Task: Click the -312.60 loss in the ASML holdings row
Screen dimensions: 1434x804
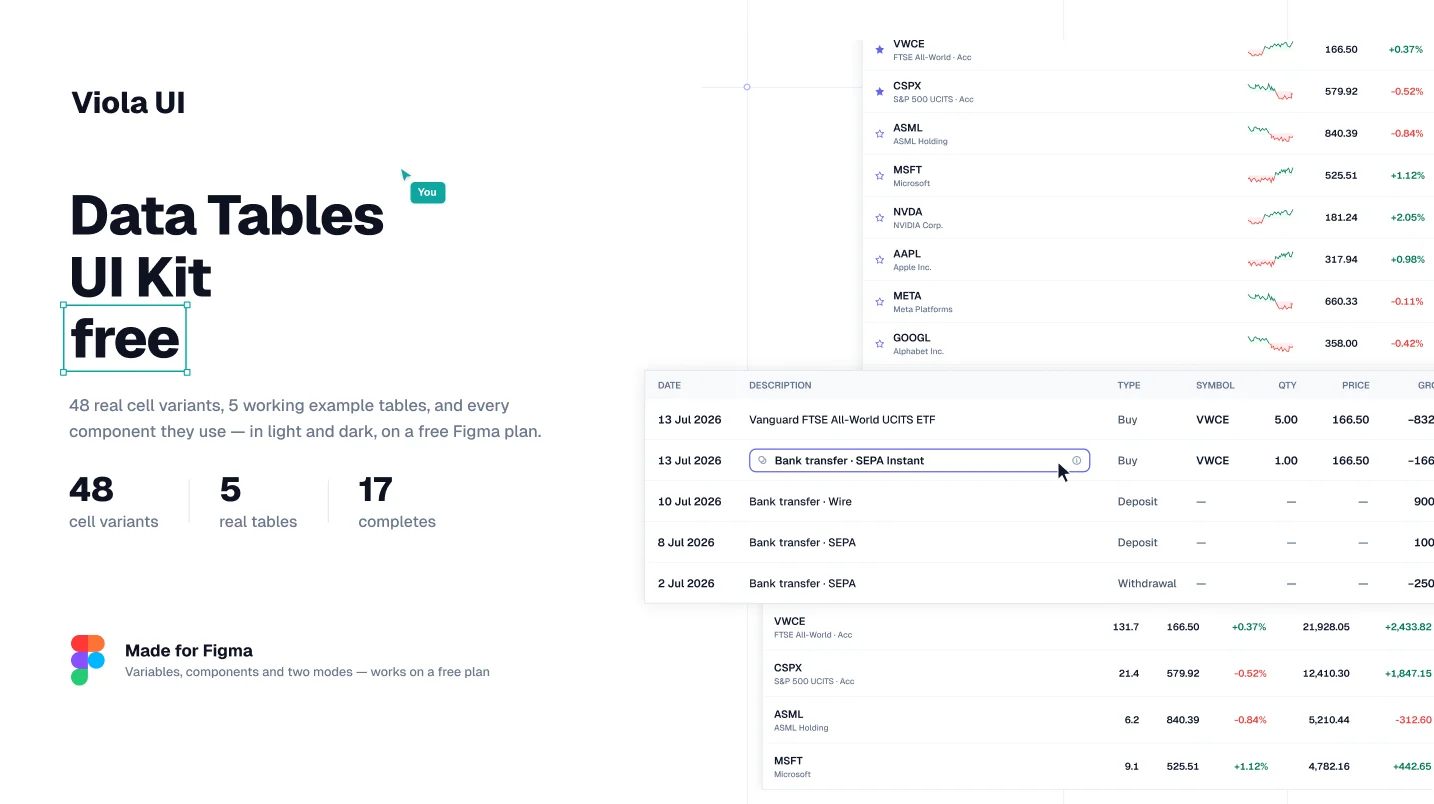Action: pyautogui.click(x=1413, y=720)
